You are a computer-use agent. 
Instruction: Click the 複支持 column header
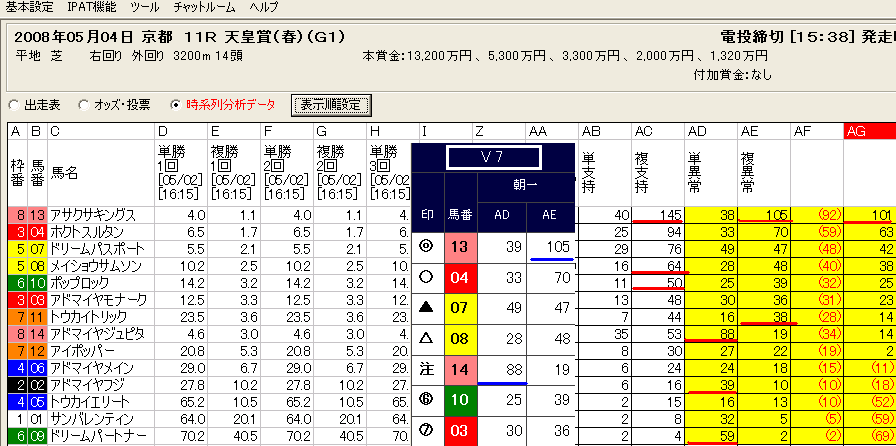pyautogui.click(x=658, y=173)
